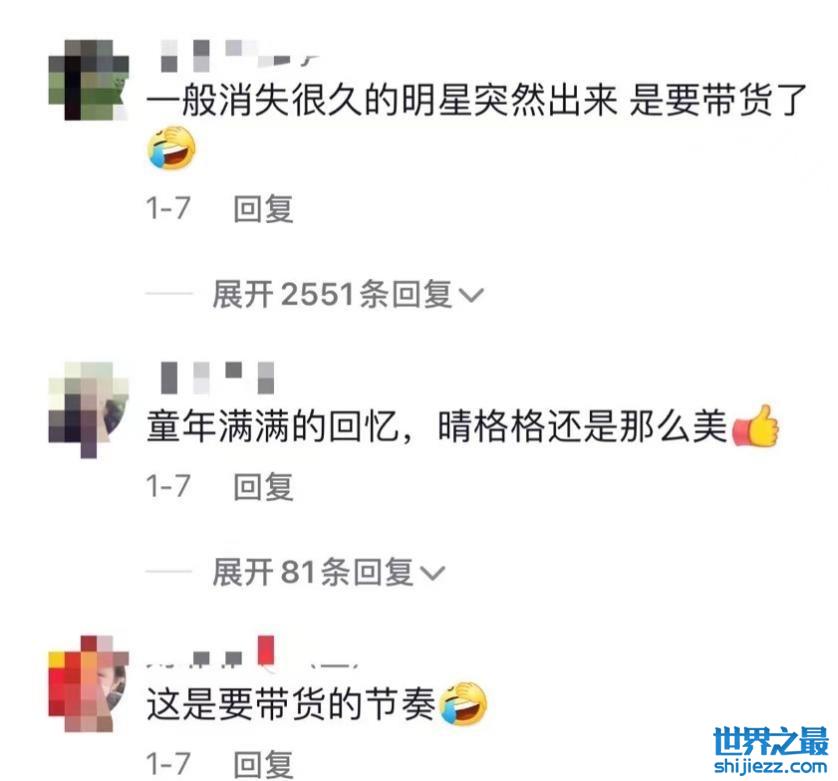The width and height of the screenshot is (838, 781).
Task: Click the laughing emoji after 这是要带货的节奏
Action: (463, 703)
